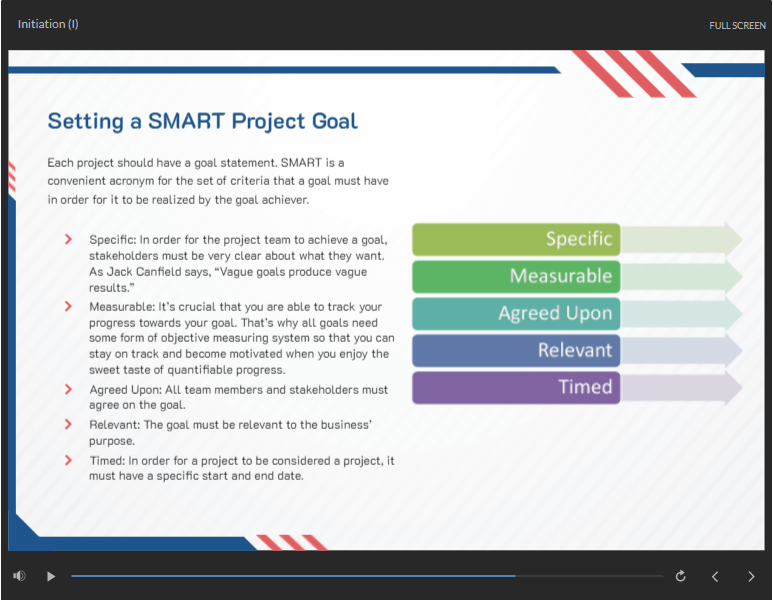
Task: Click the Jack Canfield quote text
Action: (228, 280)
